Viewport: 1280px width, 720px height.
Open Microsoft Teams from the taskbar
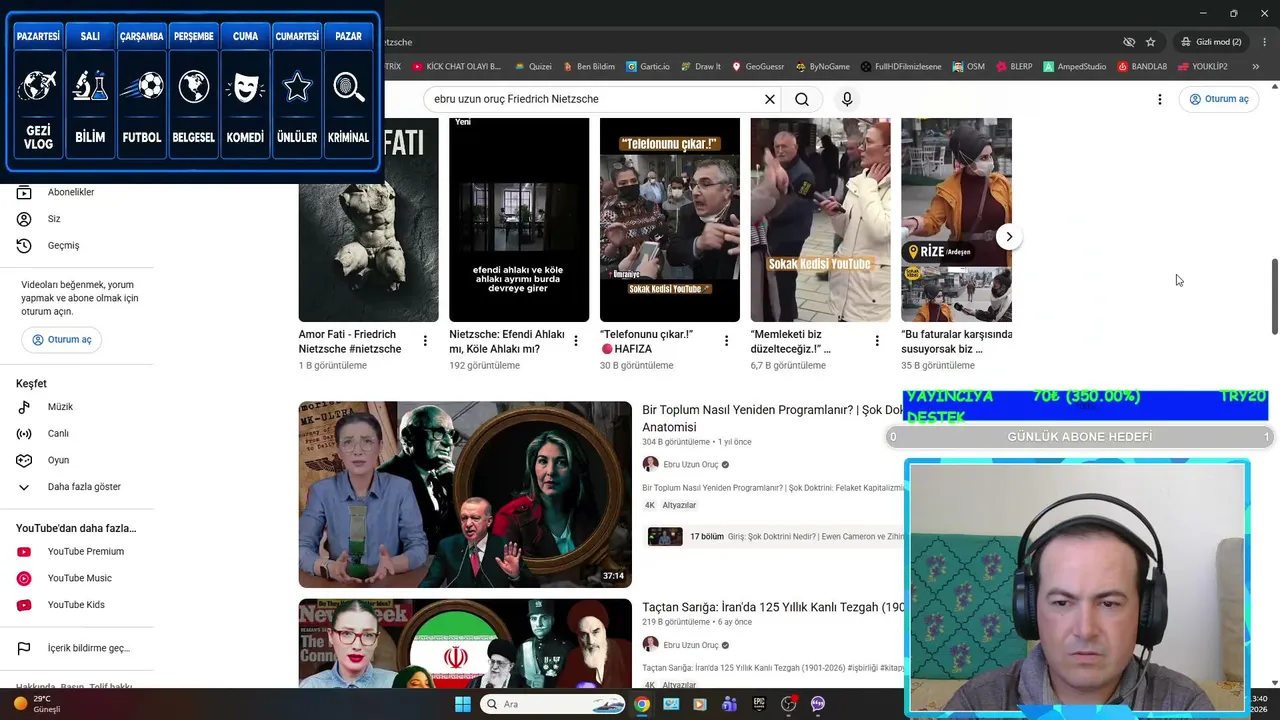click(x=729, y=704)
